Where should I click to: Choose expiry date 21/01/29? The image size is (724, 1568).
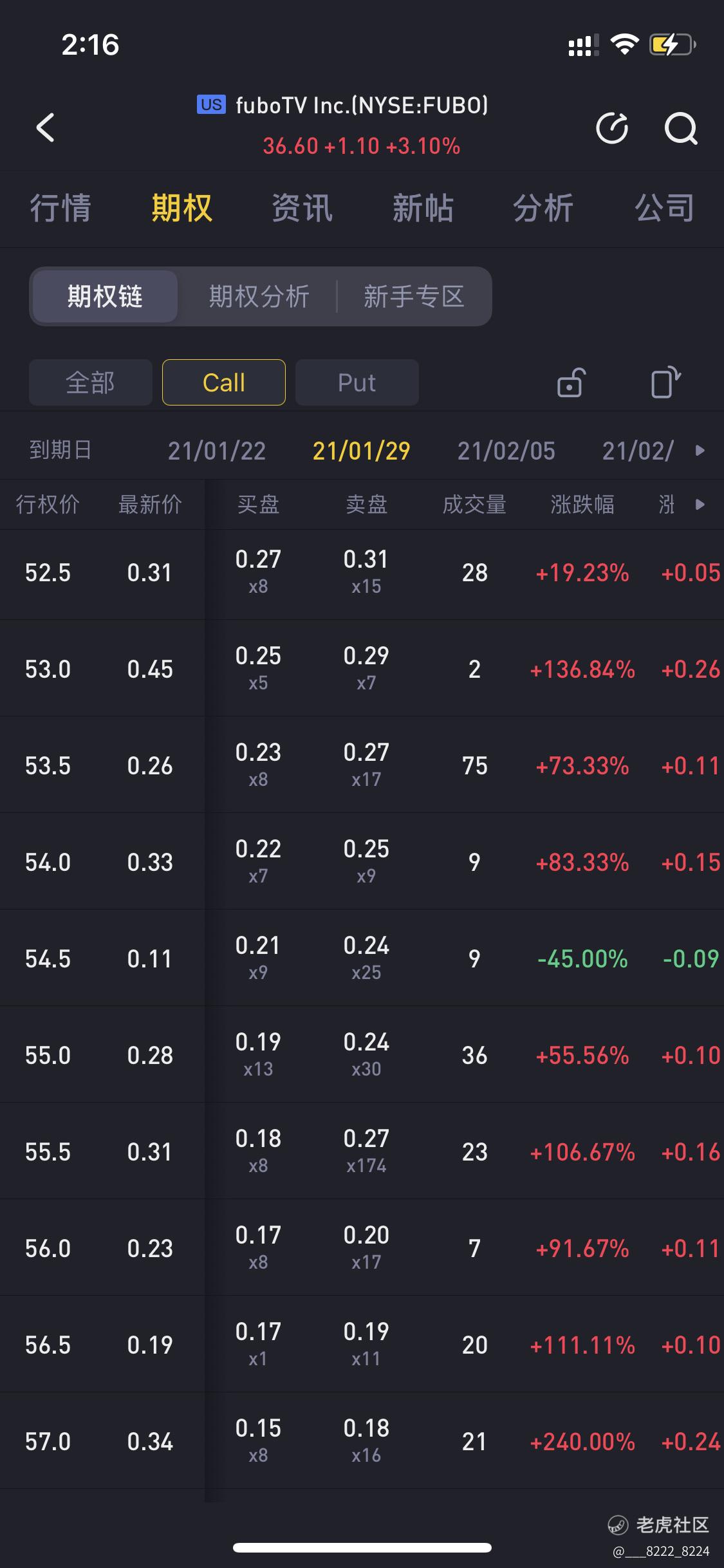click(x=362, y=451)
